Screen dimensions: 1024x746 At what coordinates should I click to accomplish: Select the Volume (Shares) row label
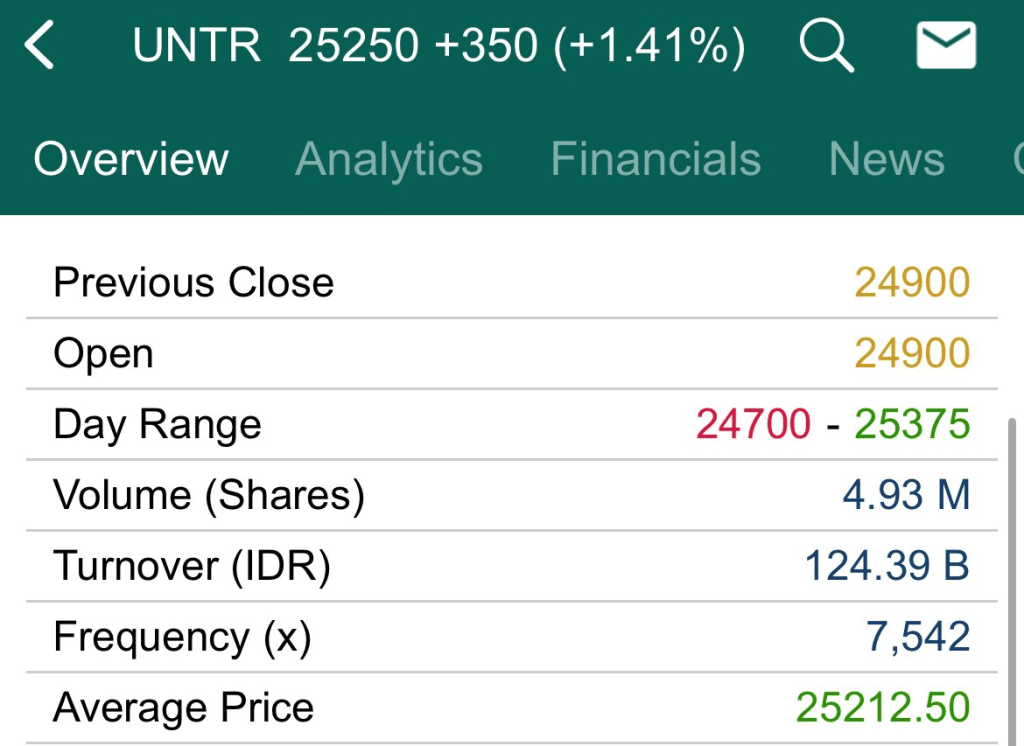coord(208,496)
